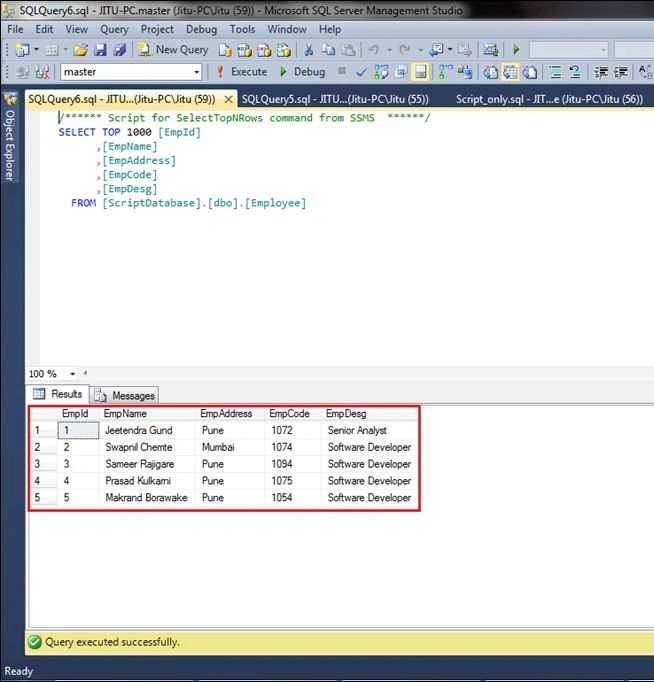
Task: Toggle Include Actual Execution Plan
Action: (x=446, y=72)
